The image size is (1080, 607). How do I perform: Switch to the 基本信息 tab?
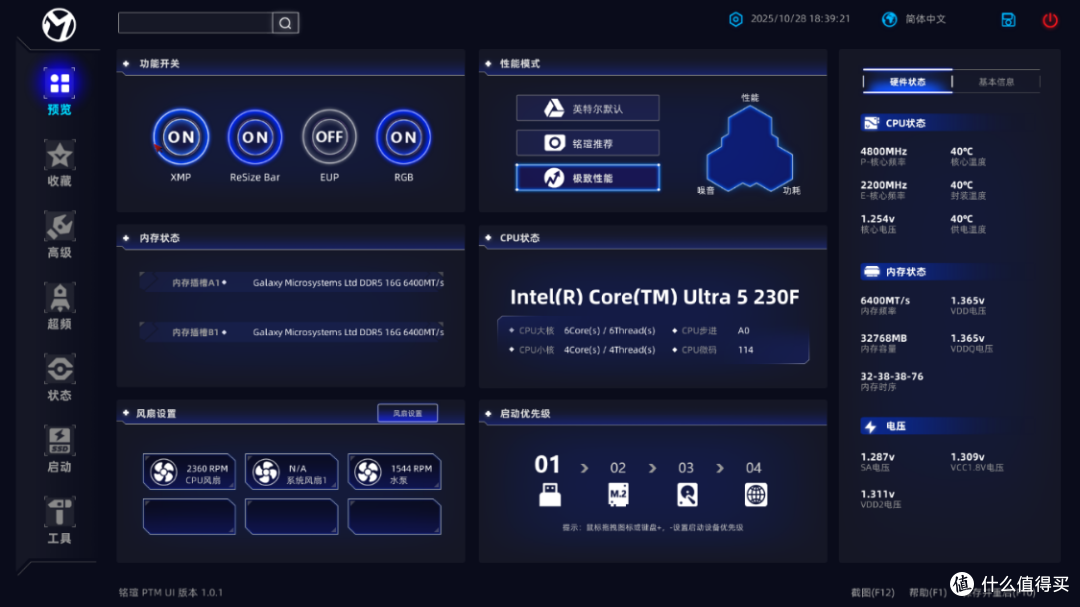pyautogui.click(x=996, y=82)
